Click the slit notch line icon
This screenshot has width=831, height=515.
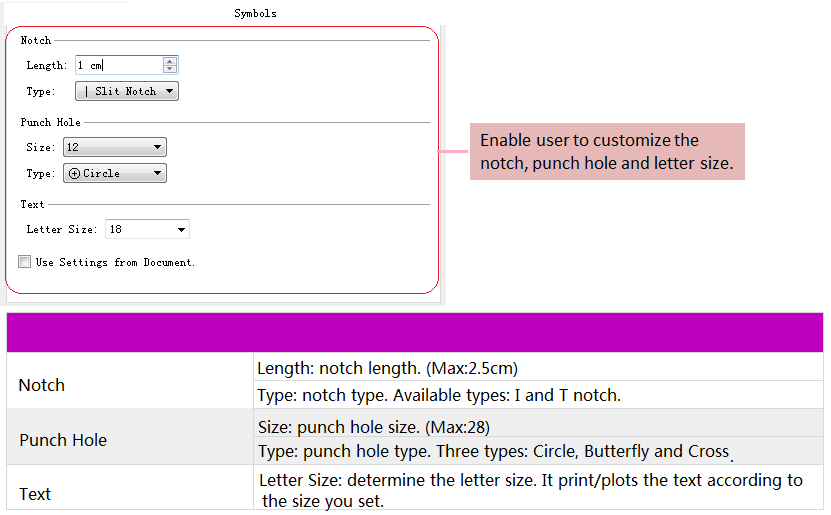pos(87,91)
